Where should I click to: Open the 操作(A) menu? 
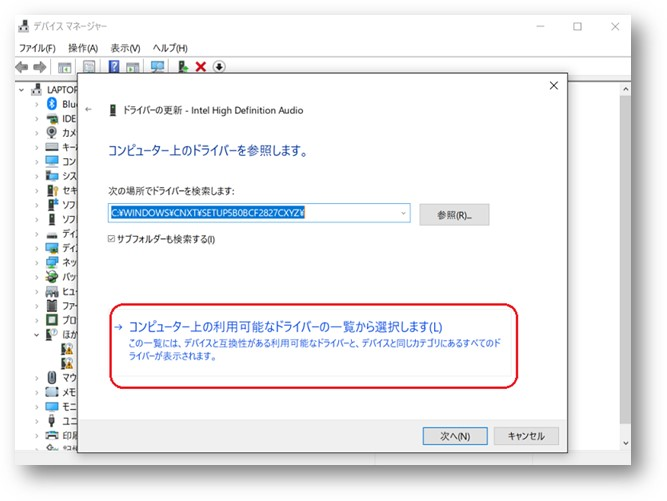pyautogui.click(x=83, y=48)
